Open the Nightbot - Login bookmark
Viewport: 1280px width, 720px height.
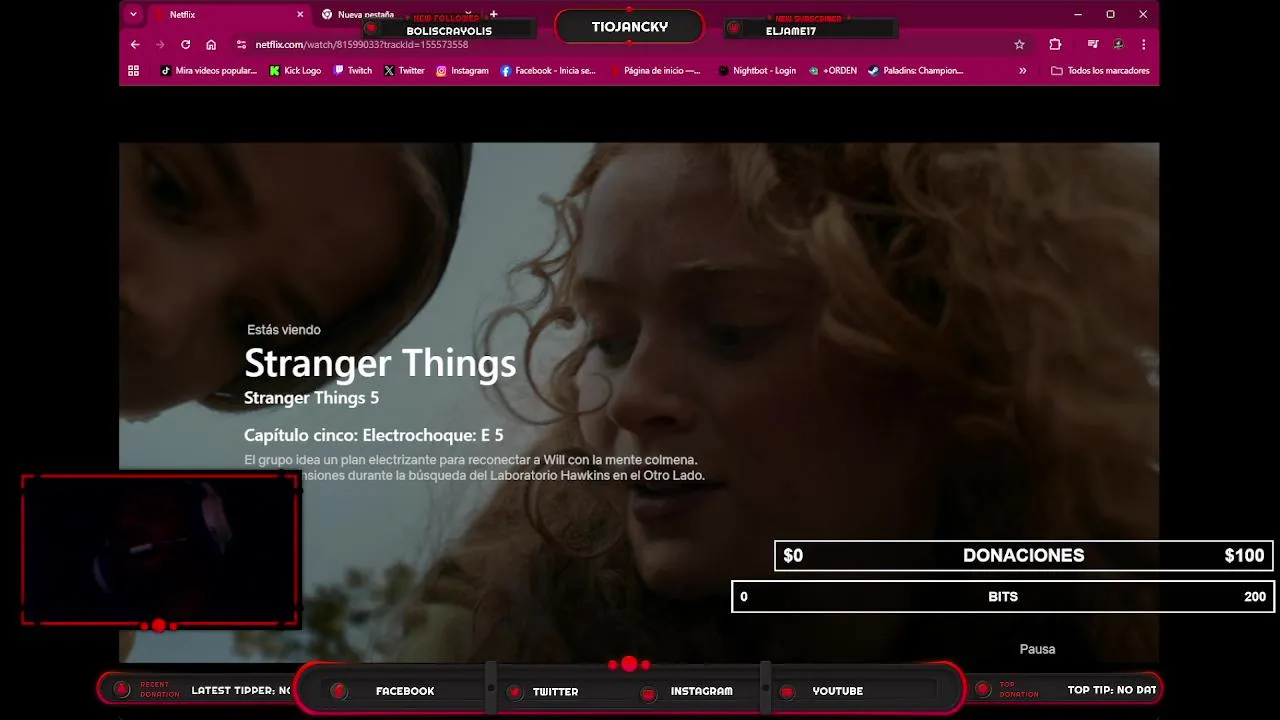coord(757,71)
